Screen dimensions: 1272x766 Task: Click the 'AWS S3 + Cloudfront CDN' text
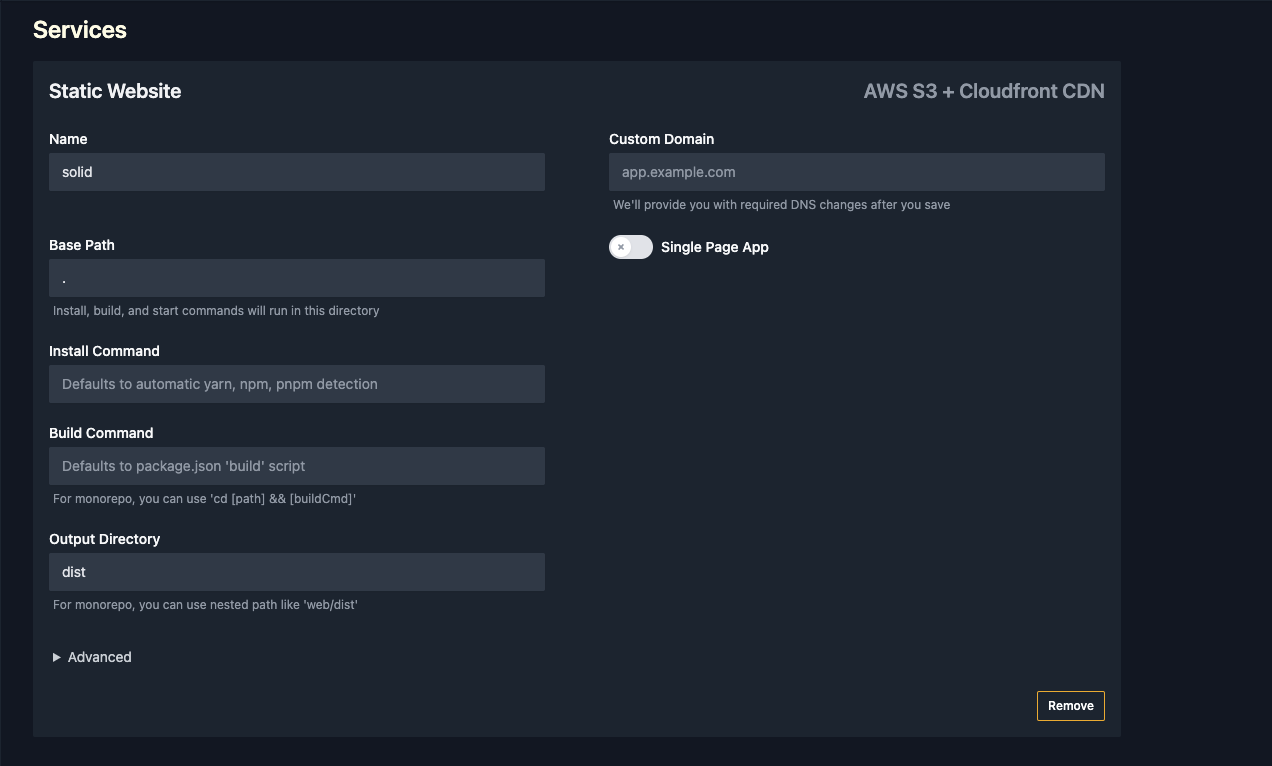tap(983, 91)
